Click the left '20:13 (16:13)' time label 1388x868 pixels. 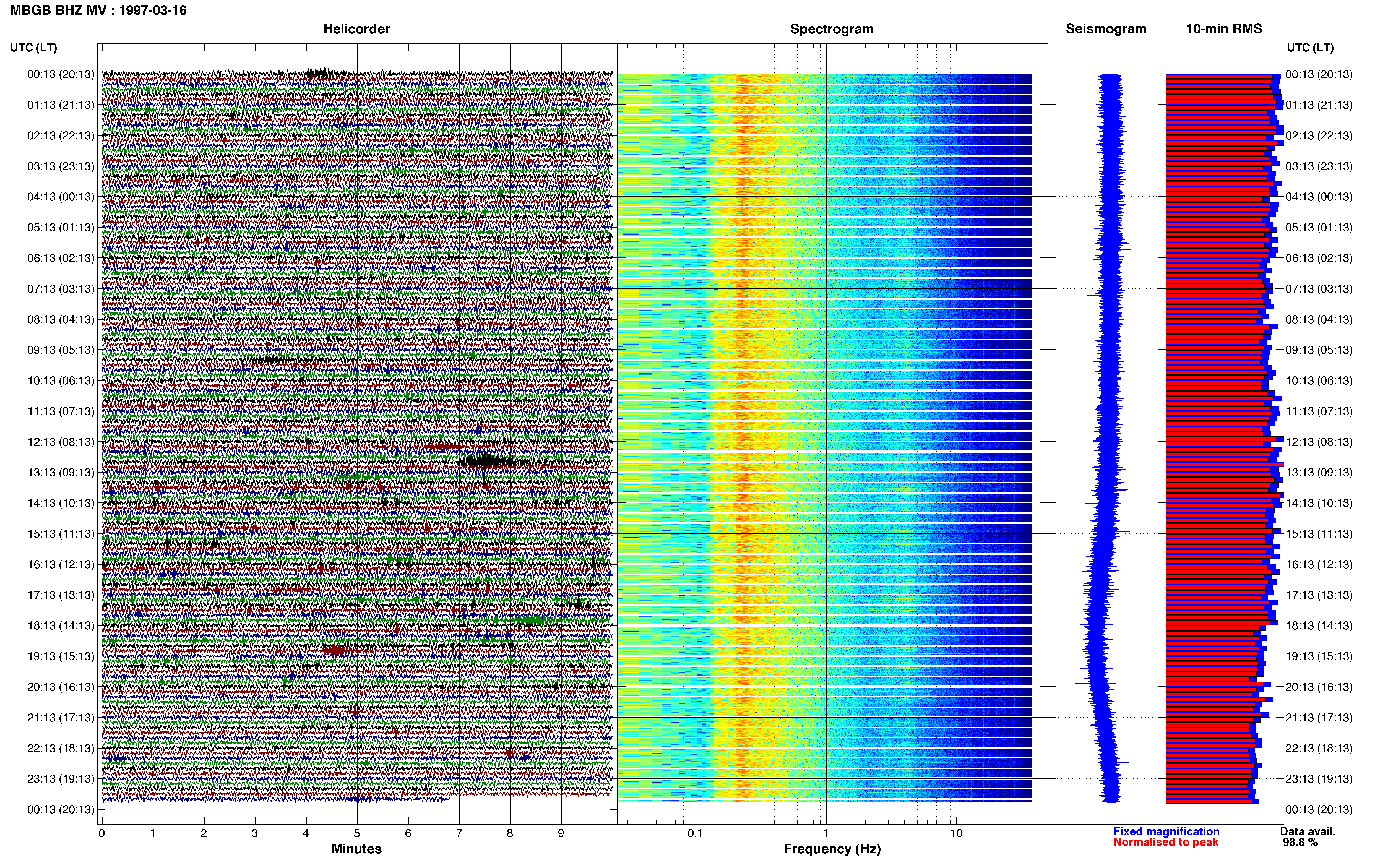pos(60,687)
